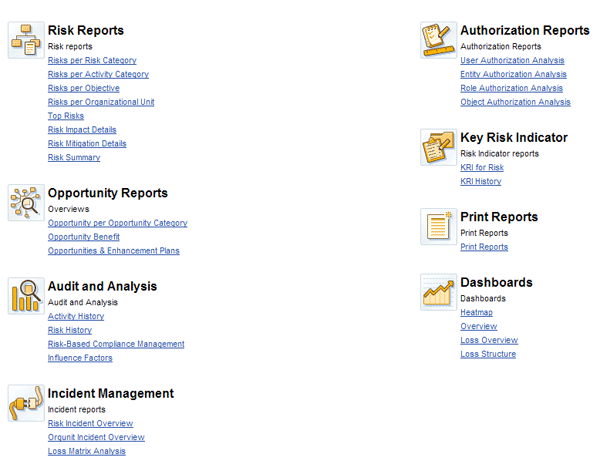Click the 'Risk Indicator reports' subtitle
The height and width of the screenshot is (464, 600).
coord(499,154)
